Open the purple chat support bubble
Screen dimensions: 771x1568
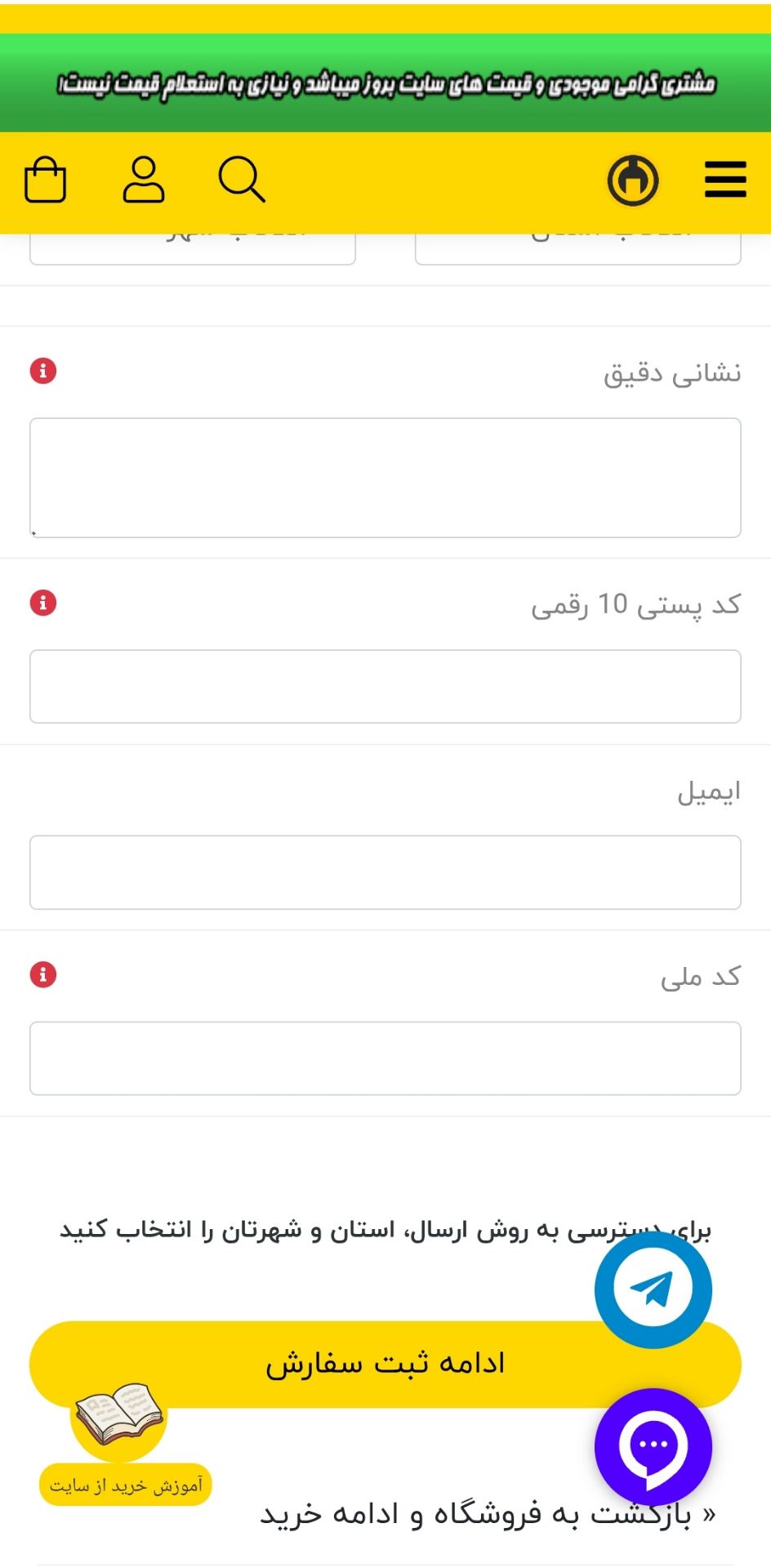pos(653,1446)
